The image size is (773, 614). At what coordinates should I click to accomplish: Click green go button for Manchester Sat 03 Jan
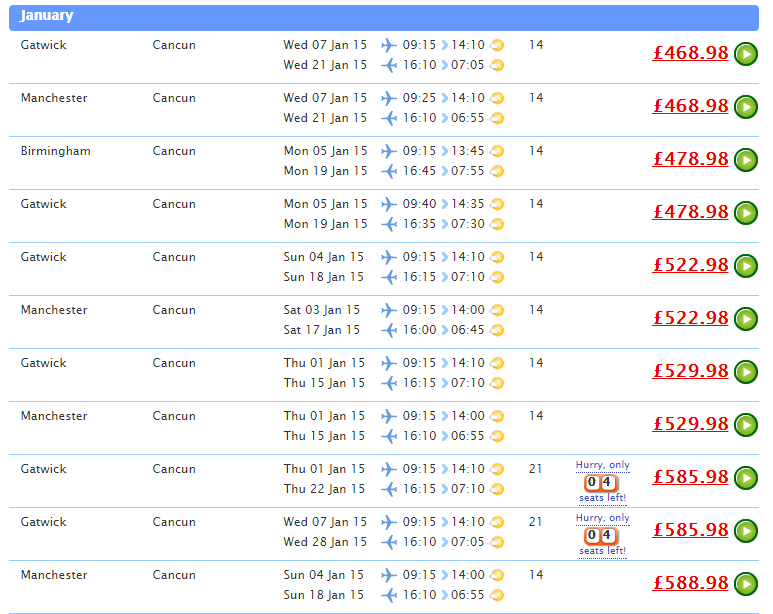(746, 319)
